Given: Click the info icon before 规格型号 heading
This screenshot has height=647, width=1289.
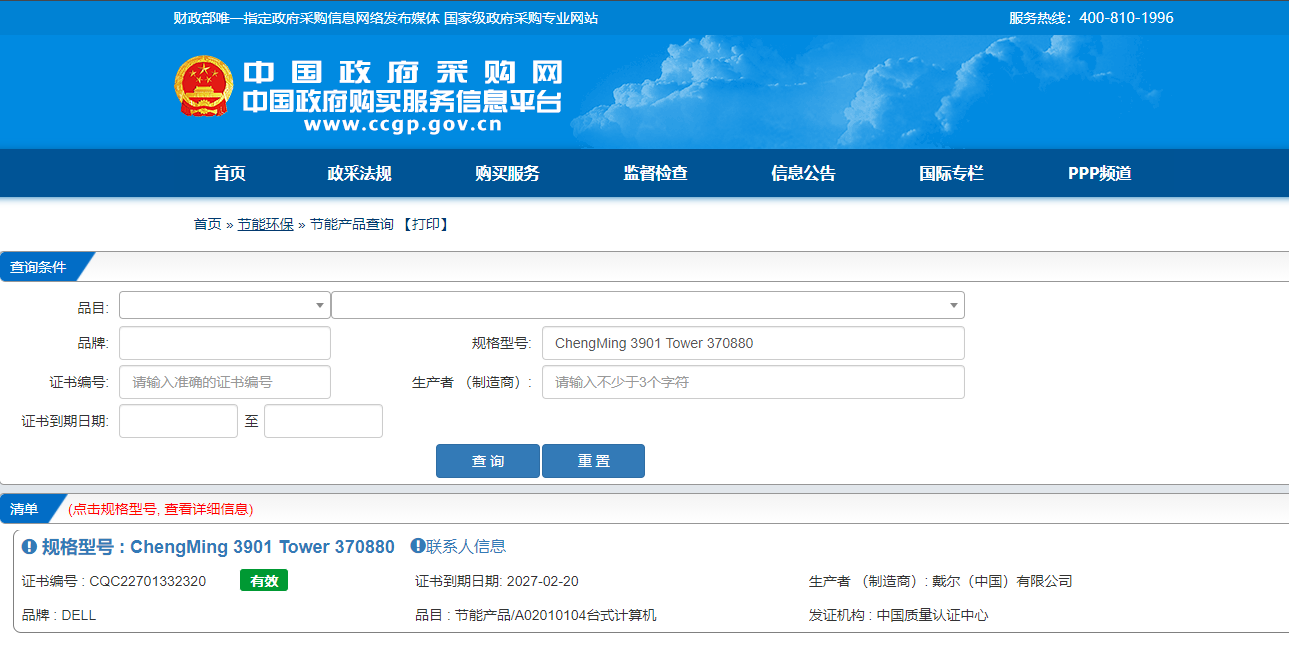Looking at the screenshot, I should click(x=29, y=547).
